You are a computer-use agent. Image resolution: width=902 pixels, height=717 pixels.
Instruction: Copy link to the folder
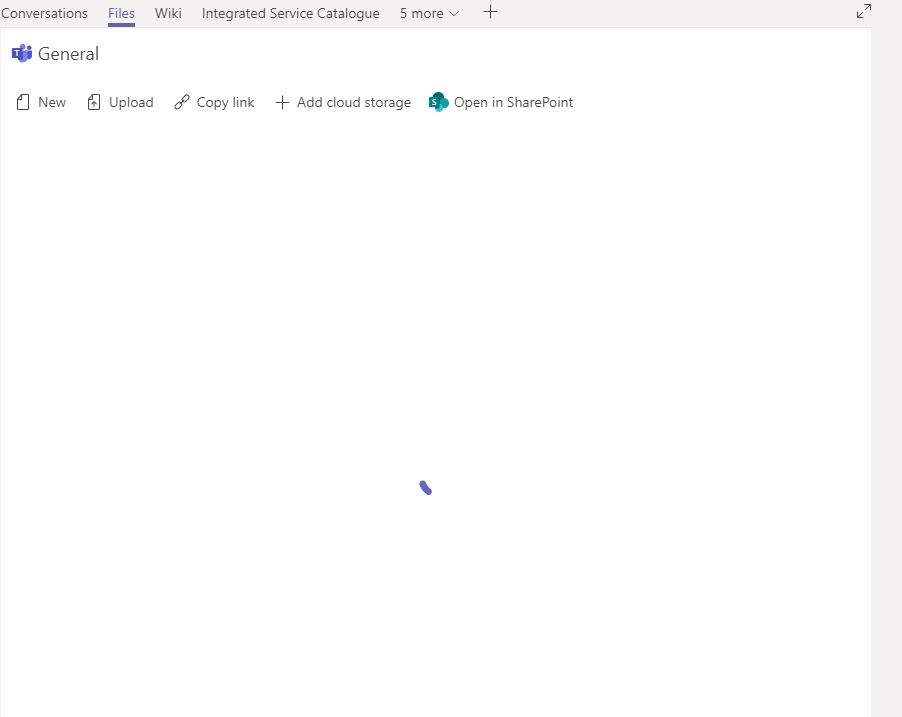click(214, 102)
